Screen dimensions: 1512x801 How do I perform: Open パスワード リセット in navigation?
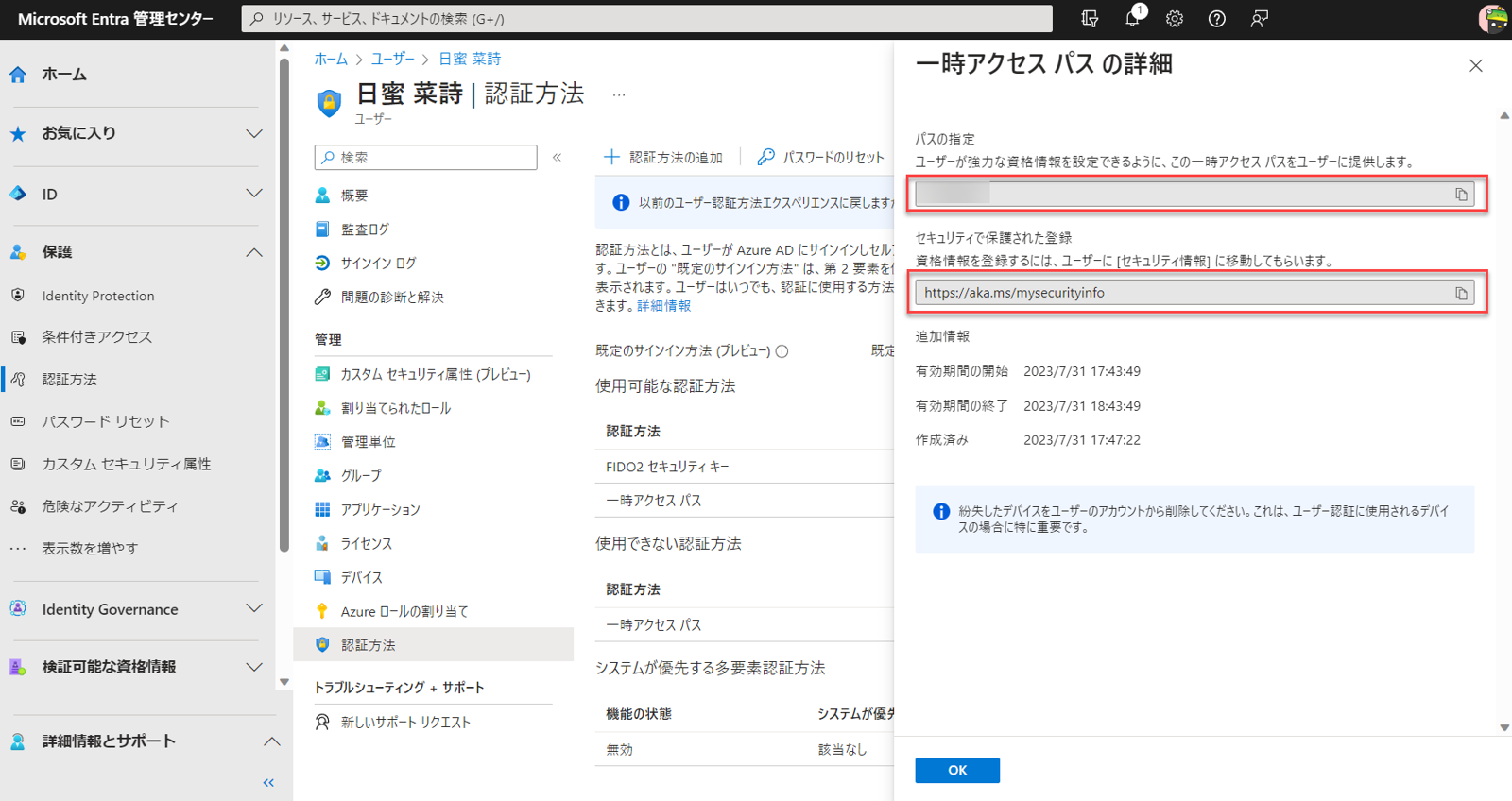click(105, 421)
